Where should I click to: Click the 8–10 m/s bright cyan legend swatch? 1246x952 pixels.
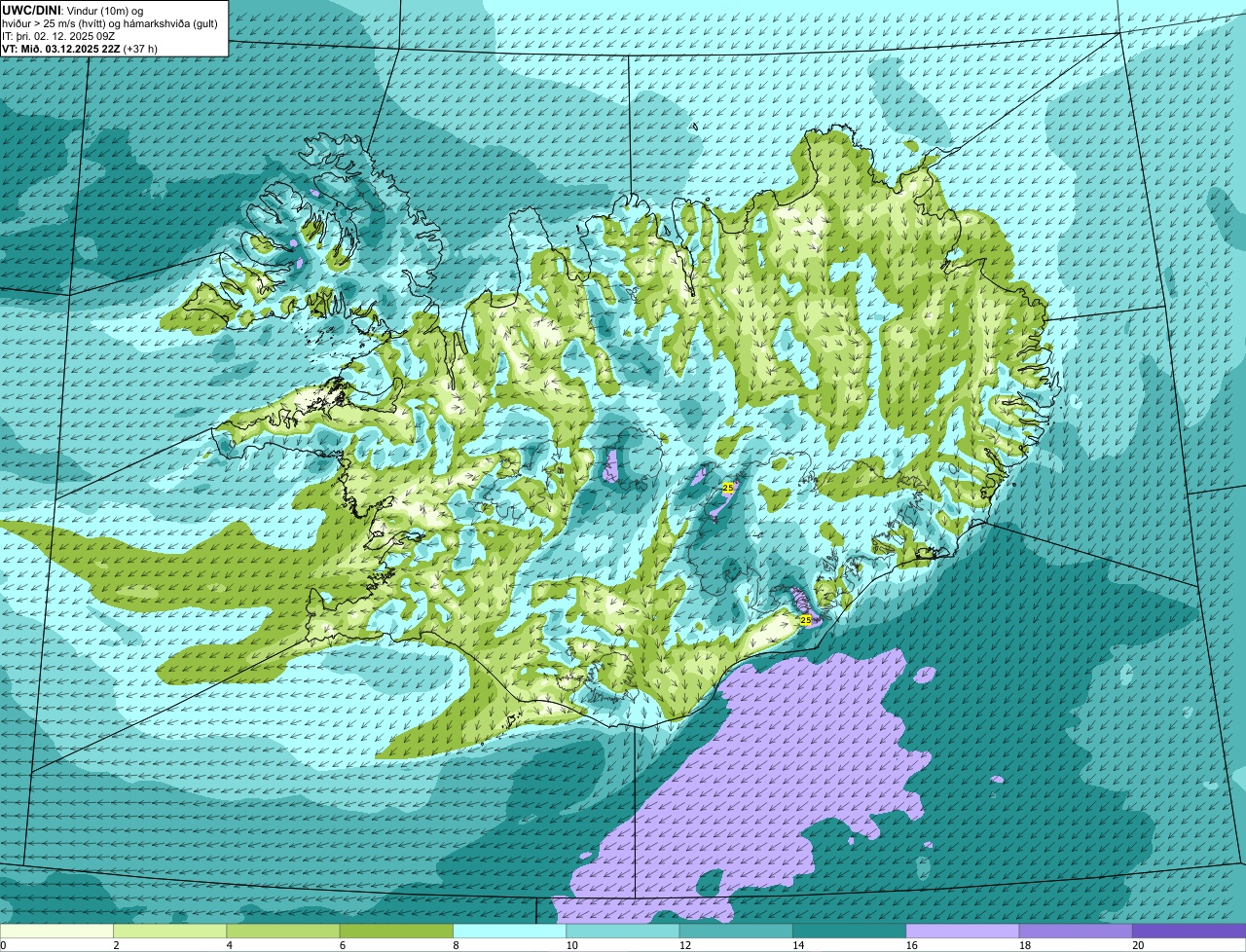[x=510, y=931]
